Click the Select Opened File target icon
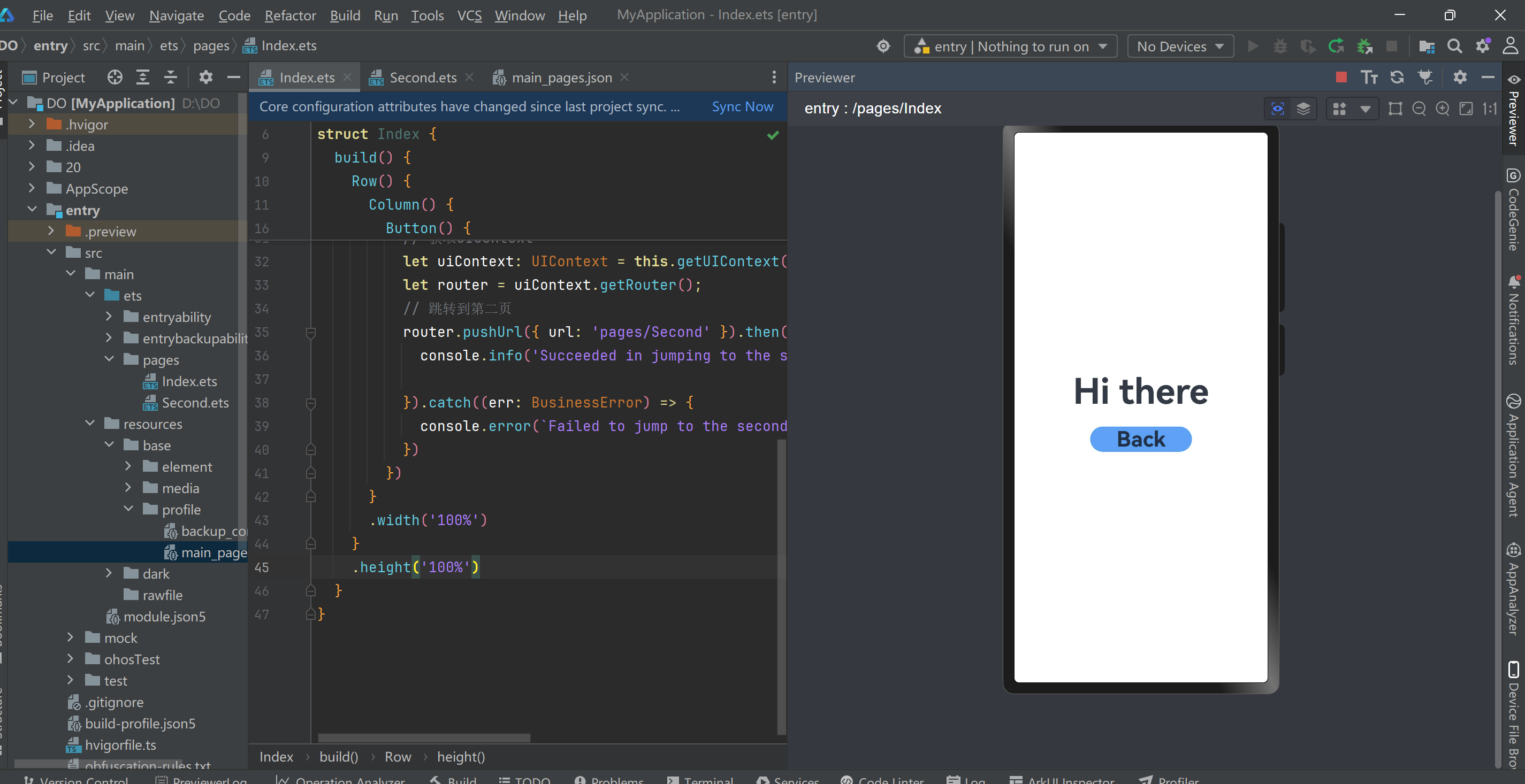 (115, 77)
